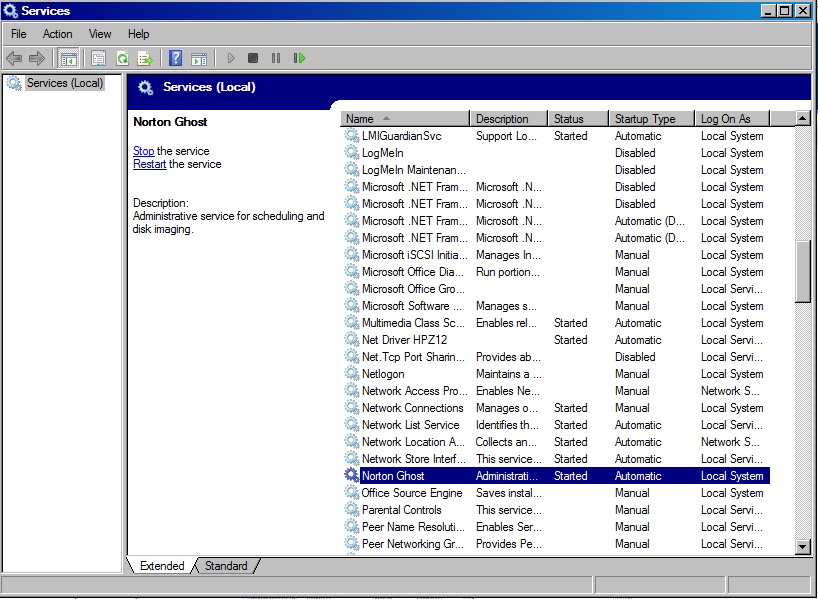Viewport: 818px width, 599px height.
Task: Select the LogMeIn service row
Action: [557, 153]
